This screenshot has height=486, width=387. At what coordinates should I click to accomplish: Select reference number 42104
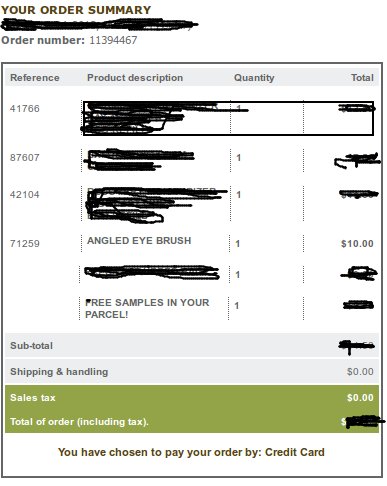(x=25, y=194)
